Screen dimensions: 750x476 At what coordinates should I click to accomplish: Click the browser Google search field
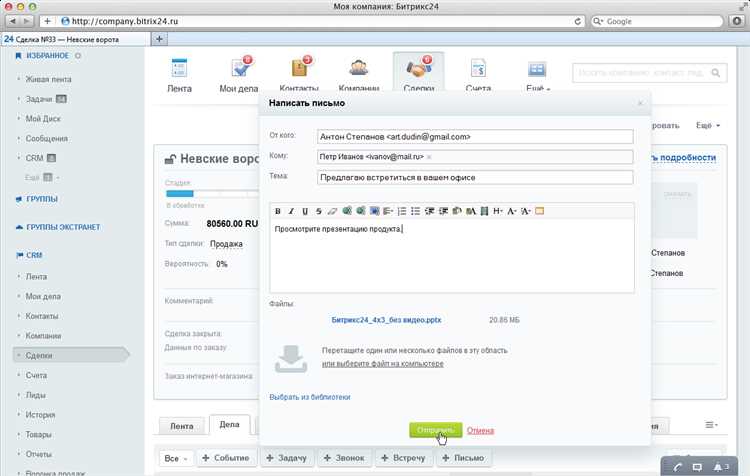[x=657, y=22]
